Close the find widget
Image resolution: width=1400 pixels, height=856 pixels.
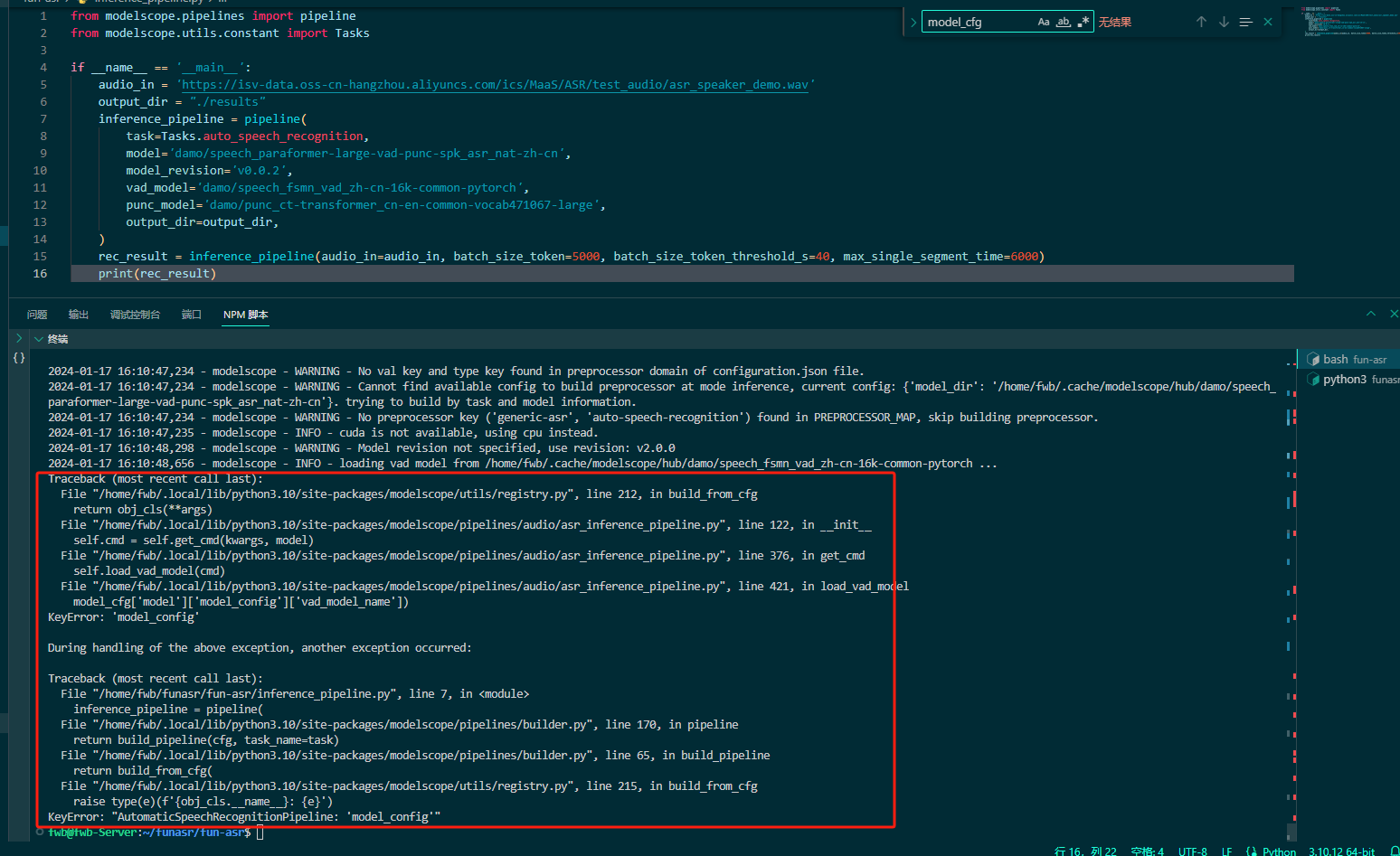(x=1268, y=22)
